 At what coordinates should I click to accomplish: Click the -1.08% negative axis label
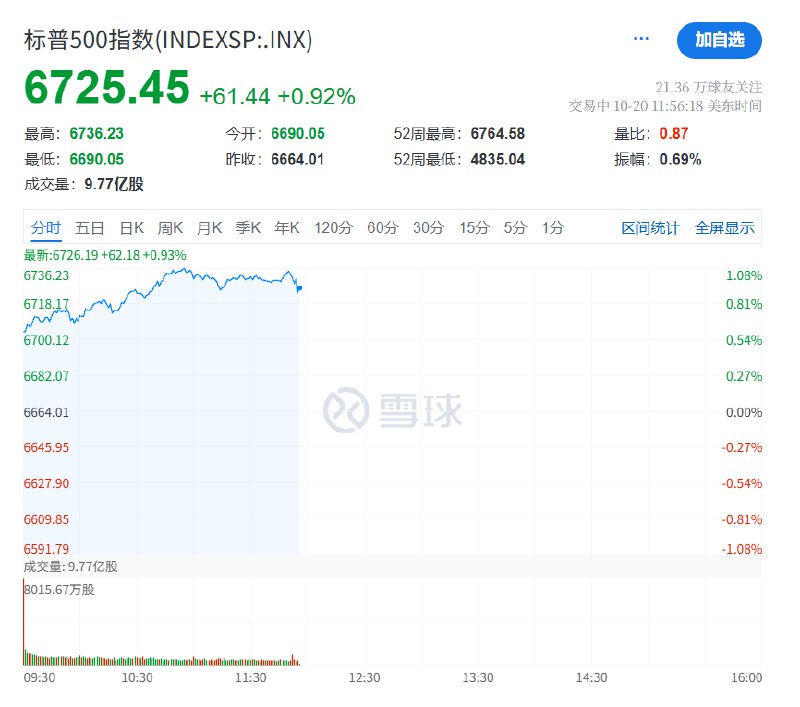point(741,549)
